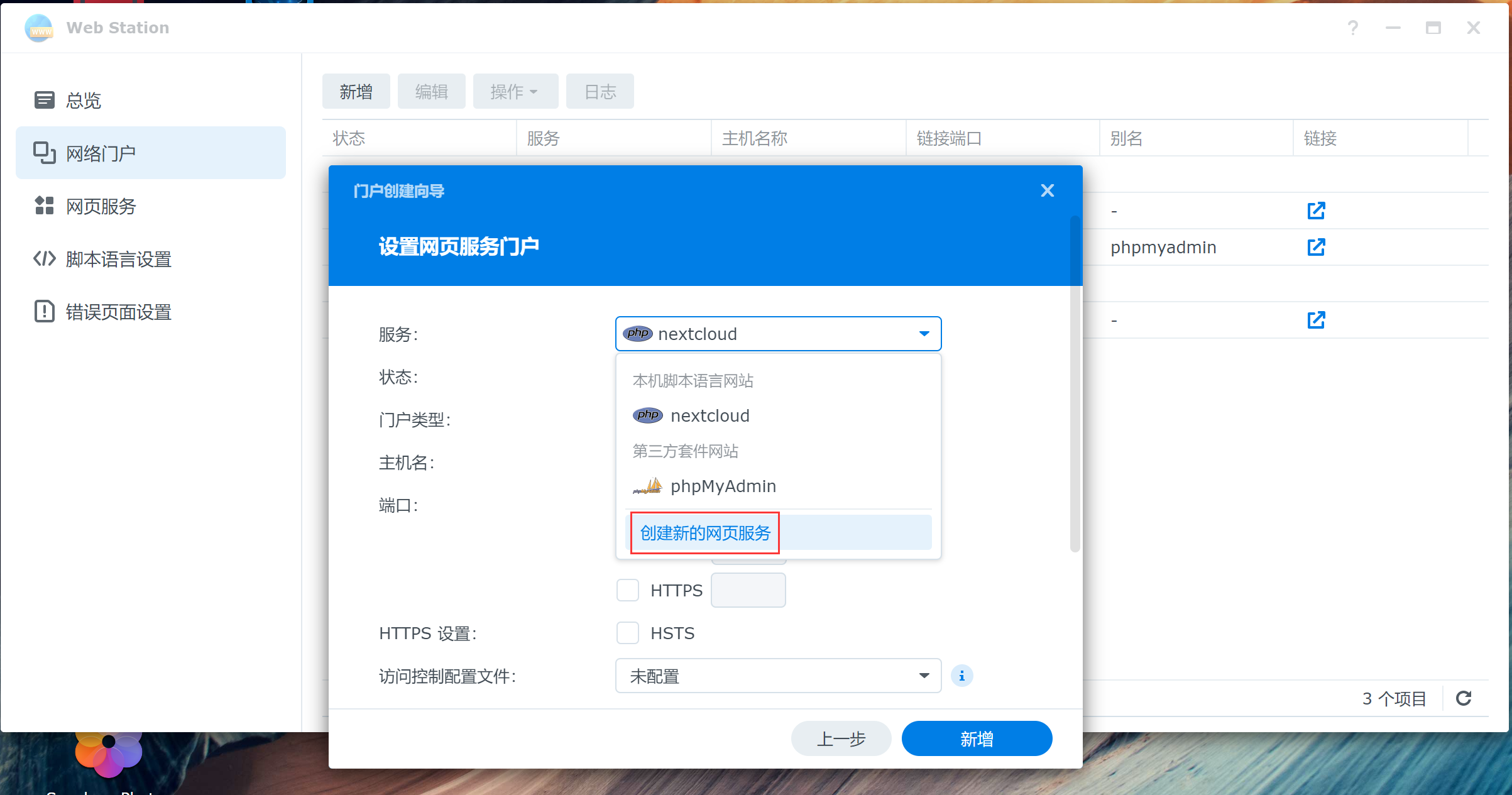Collapse the 服务 nextcloud dropdown
This screenshot has width=1512, height=795.
[x=924, y=334]
